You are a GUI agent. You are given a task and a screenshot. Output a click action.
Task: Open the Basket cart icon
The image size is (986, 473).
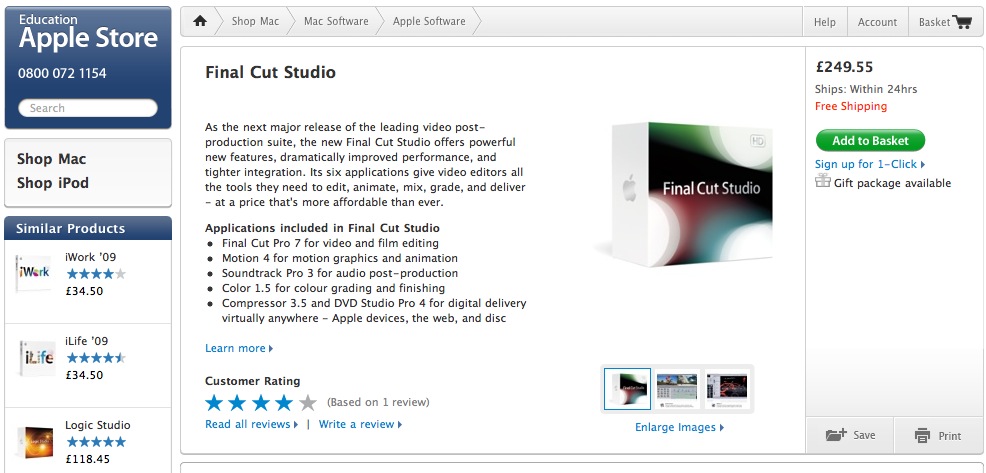click(962, 22)
